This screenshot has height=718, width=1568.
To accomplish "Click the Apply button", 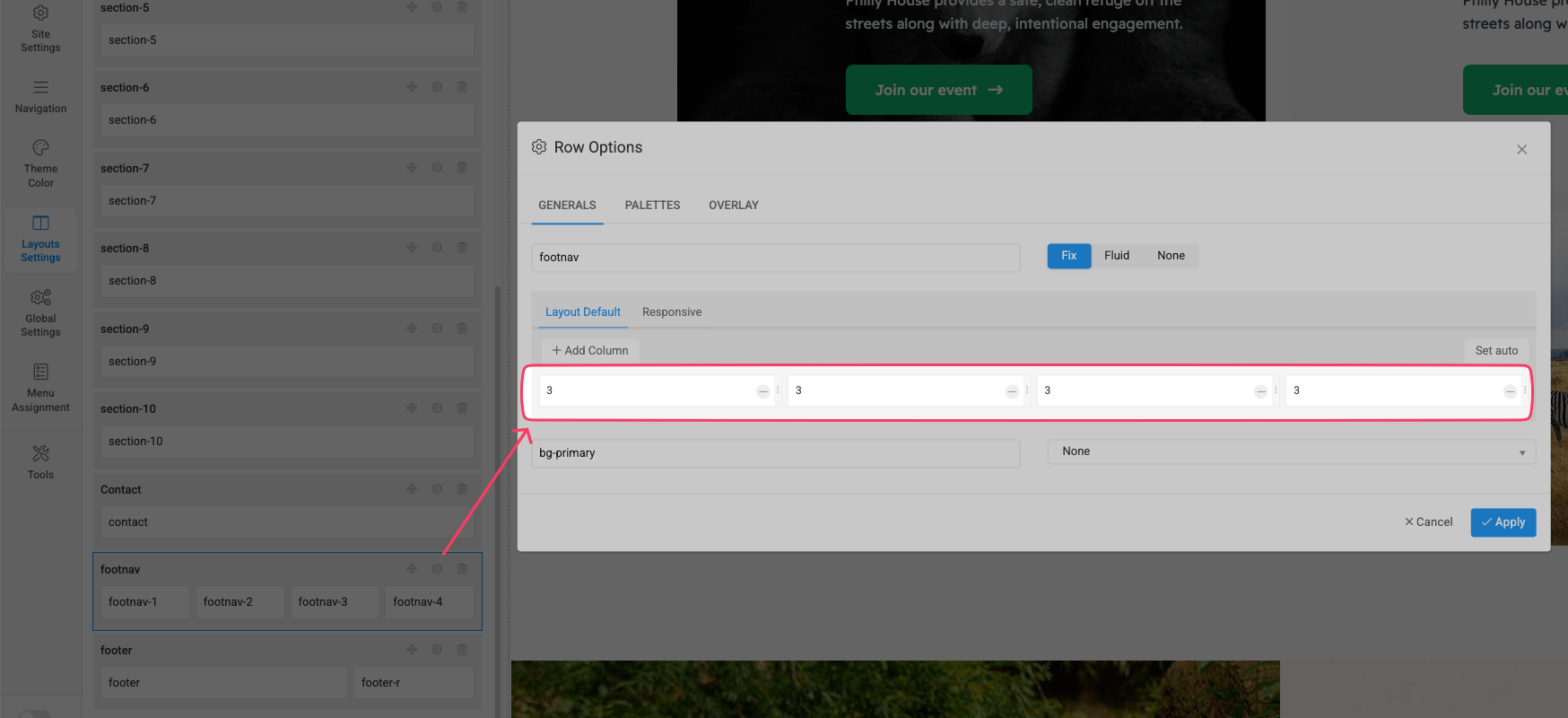I will tap(1503, 522).
